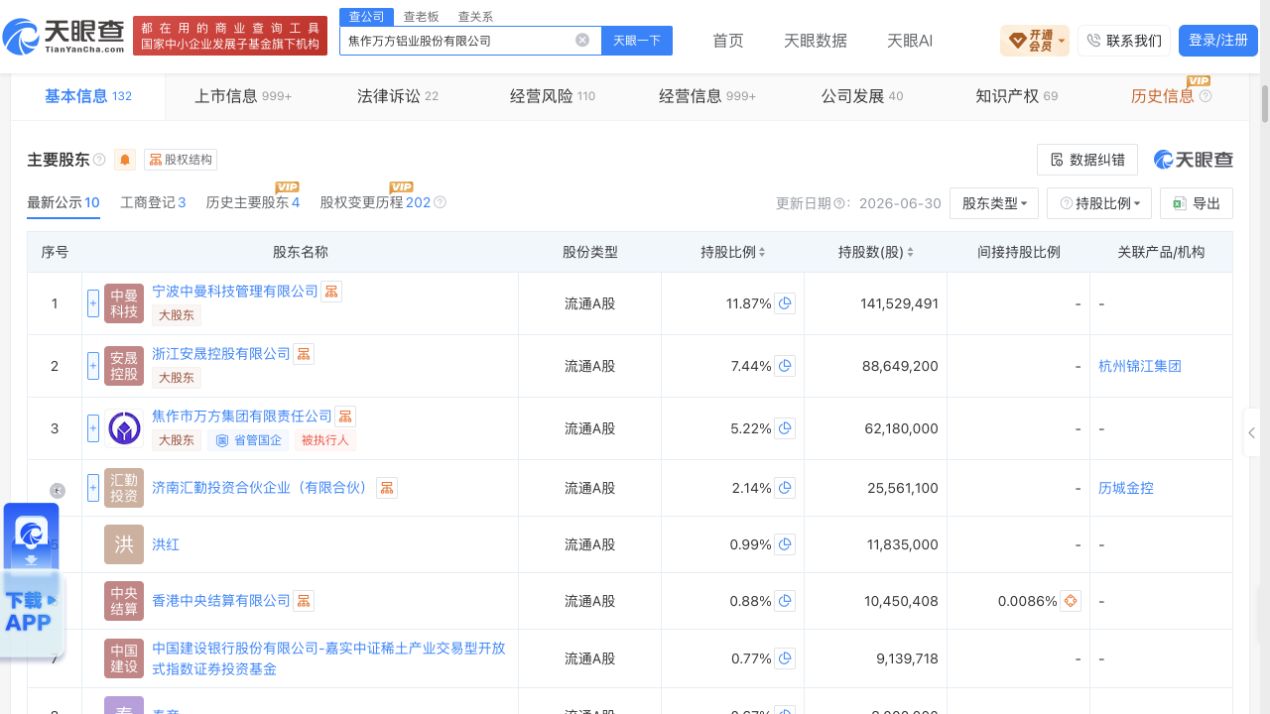Viewport: 1270px width, 714px height.
Task: Click equity structure icon beside 香港中央结算有限公司
Action: 304,600
